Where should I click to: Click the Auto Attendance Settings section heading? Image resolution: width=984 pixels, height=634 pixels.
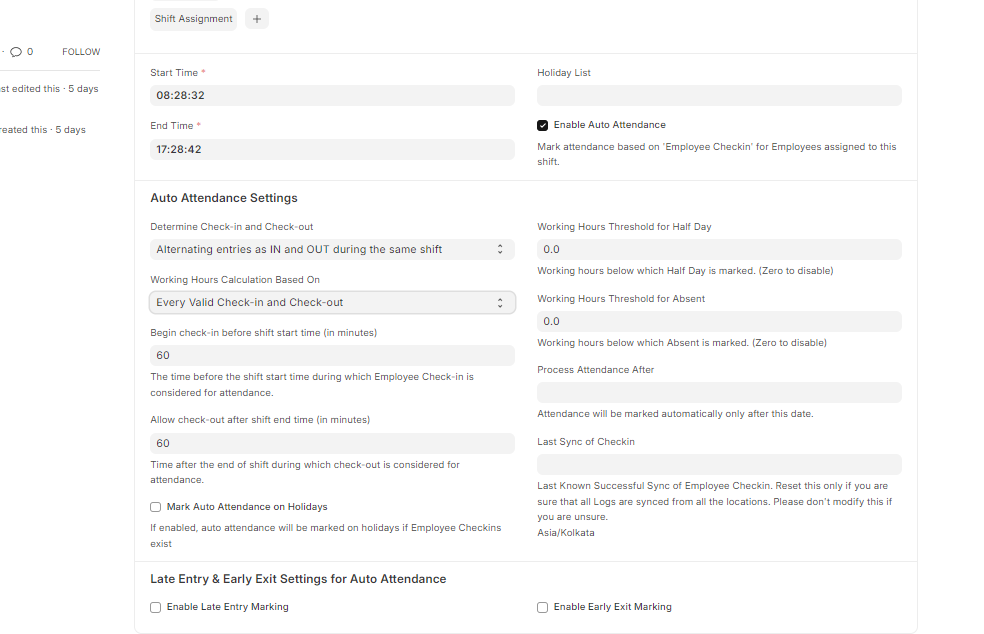point(224,198)
